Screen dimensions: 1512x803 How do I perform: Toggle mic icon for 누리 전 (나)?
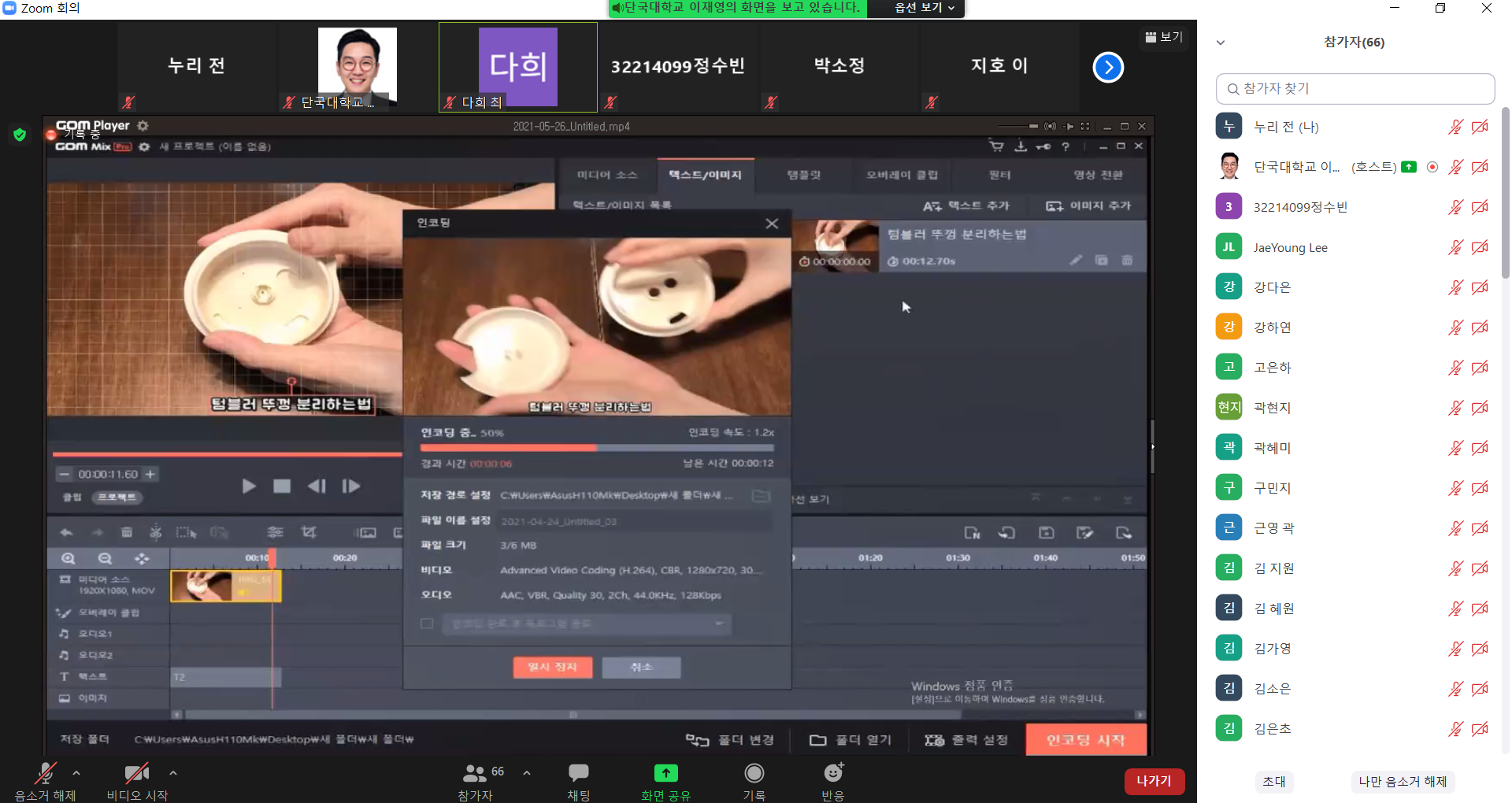[1455, 127]
